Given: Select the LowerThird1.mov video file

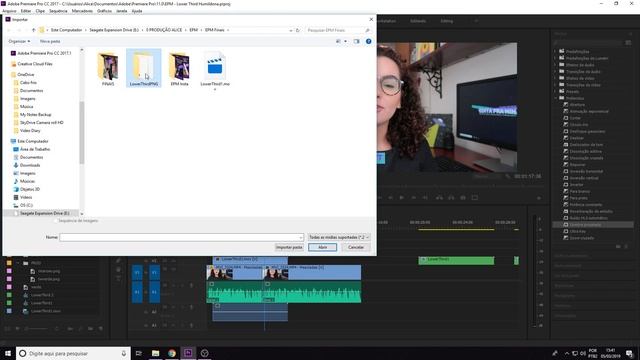Looking at the screenshot, I should coord(215,70).
